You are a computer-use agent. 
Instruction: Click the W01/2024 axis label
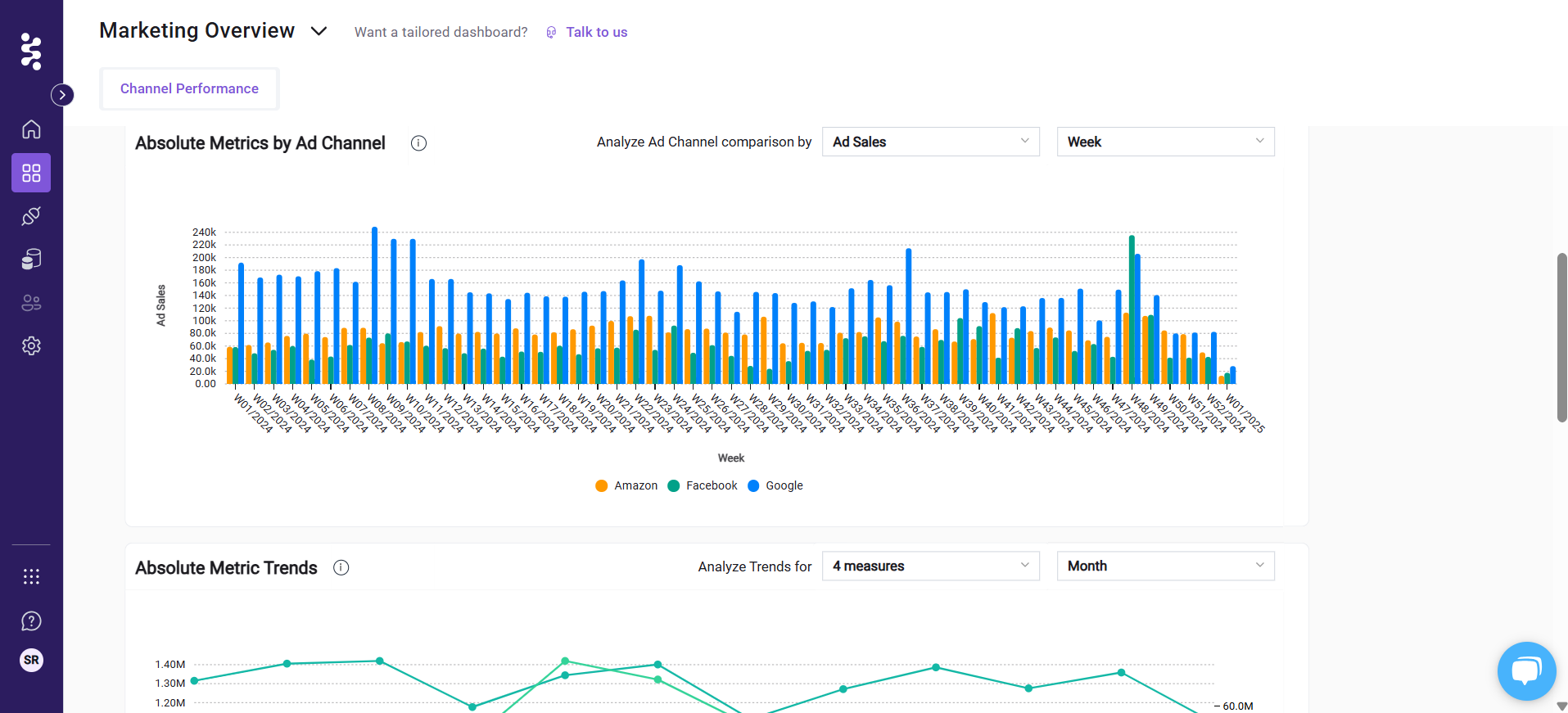pyautogui.click(x=253, y=413)
